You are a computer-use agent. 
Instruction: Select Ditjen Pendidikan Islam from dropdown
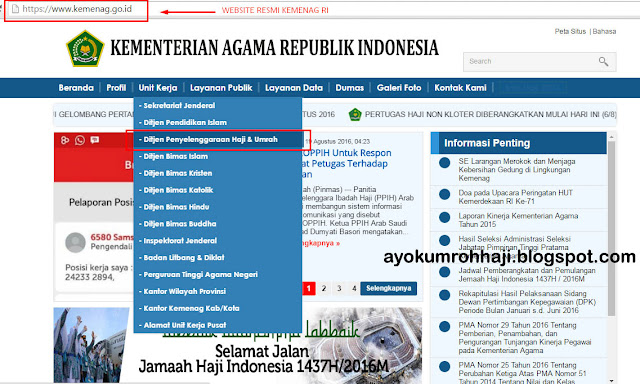[x=218, y=122]
